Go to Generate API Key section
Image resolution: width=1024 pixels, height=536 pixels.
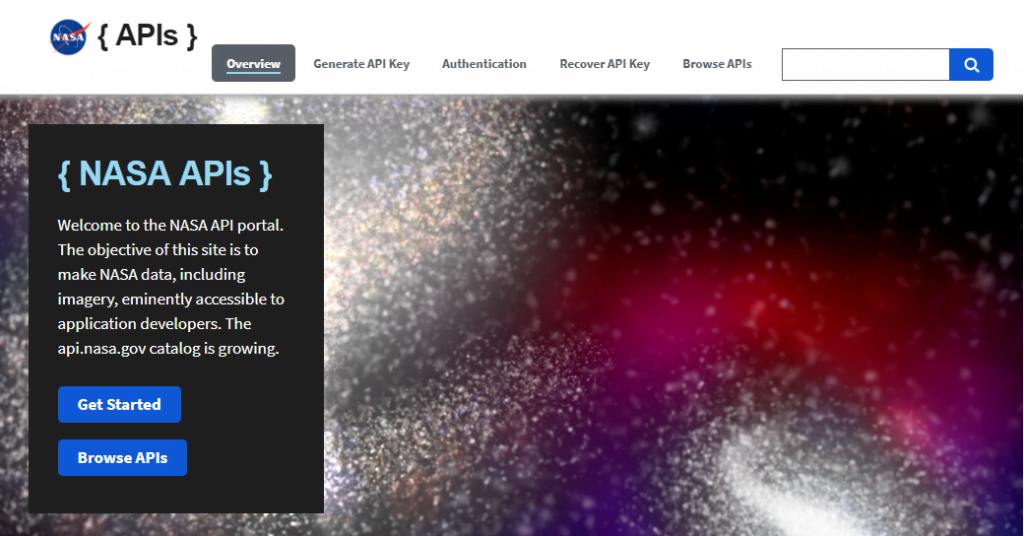(361, 64)
